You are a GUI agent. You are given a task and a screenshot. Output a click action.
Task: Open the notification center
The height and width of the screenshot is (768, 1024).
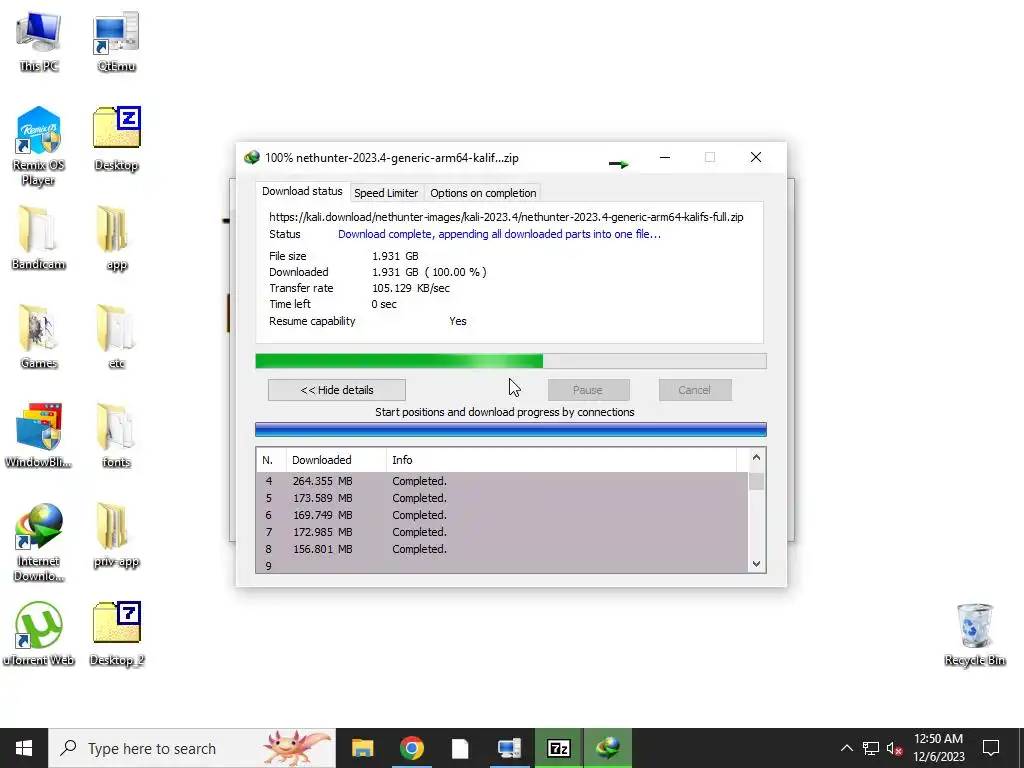[x=991, y=748]
